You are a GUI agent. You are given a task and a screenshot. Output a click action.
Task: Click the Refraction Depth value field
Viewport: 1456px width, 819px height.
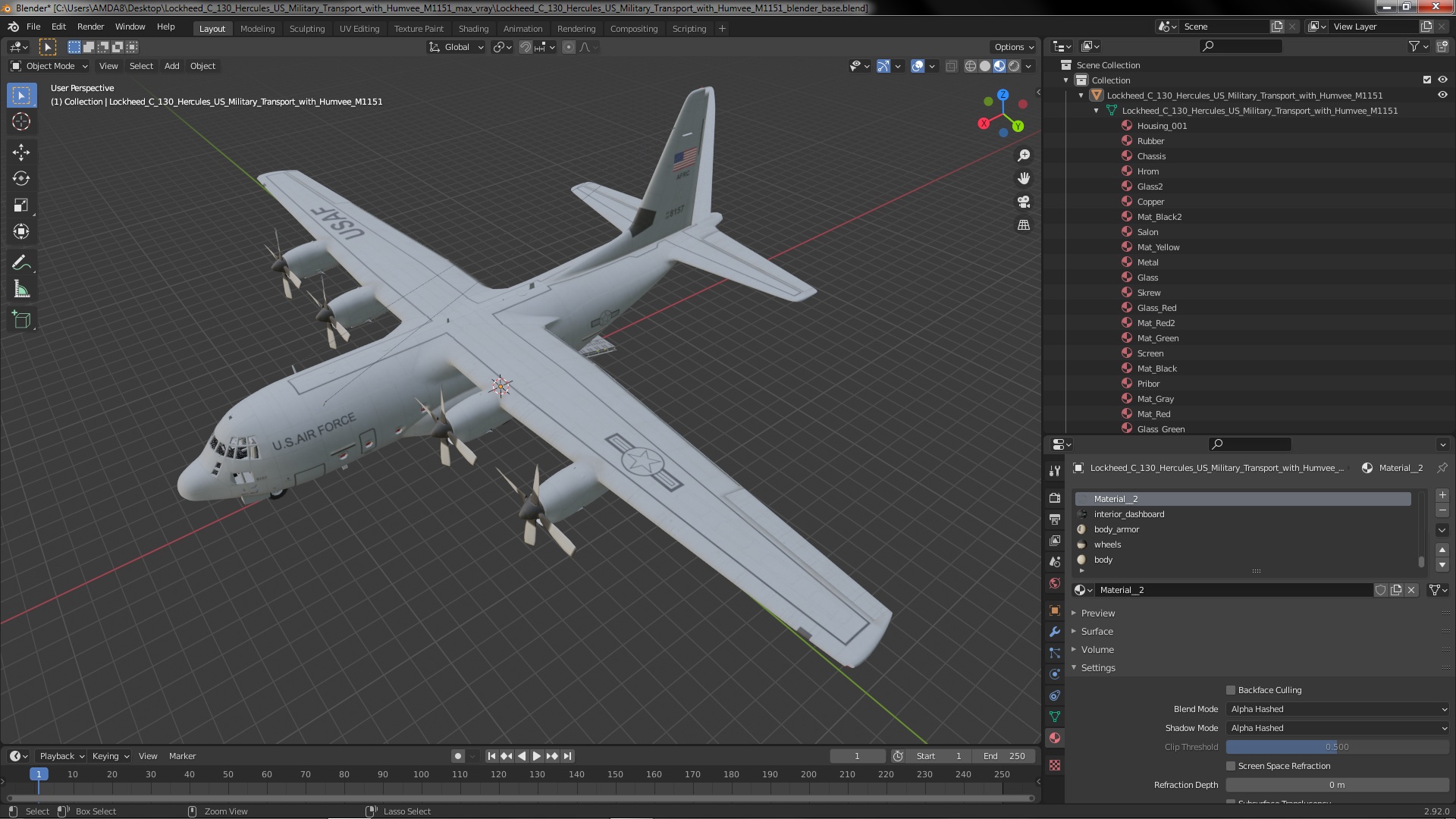coord(1338,785)
